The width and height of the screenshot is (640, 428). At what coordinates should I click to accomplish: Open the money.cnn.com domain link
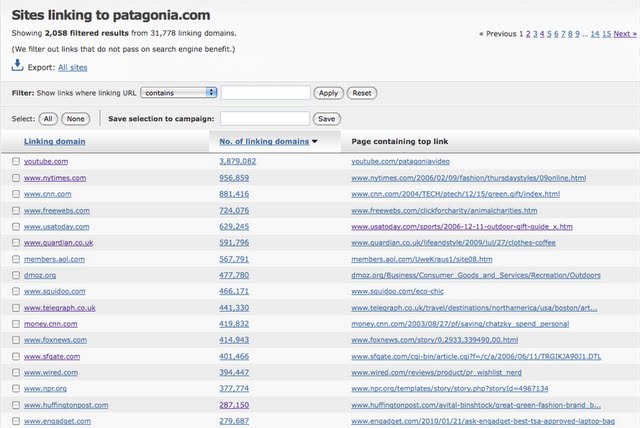coord(51,324)
